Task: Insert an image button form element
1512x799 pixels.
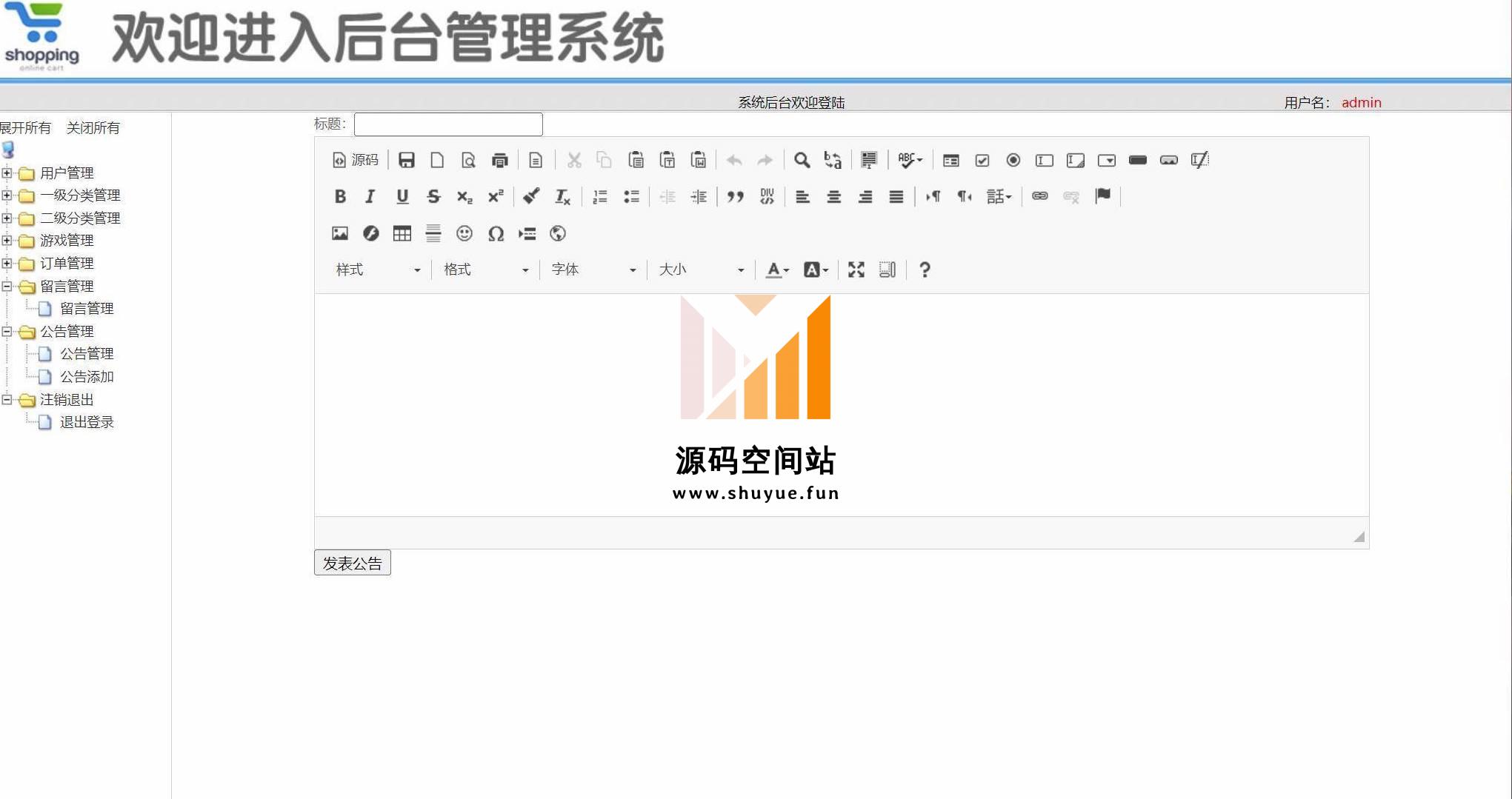Action: [1169, 160]
